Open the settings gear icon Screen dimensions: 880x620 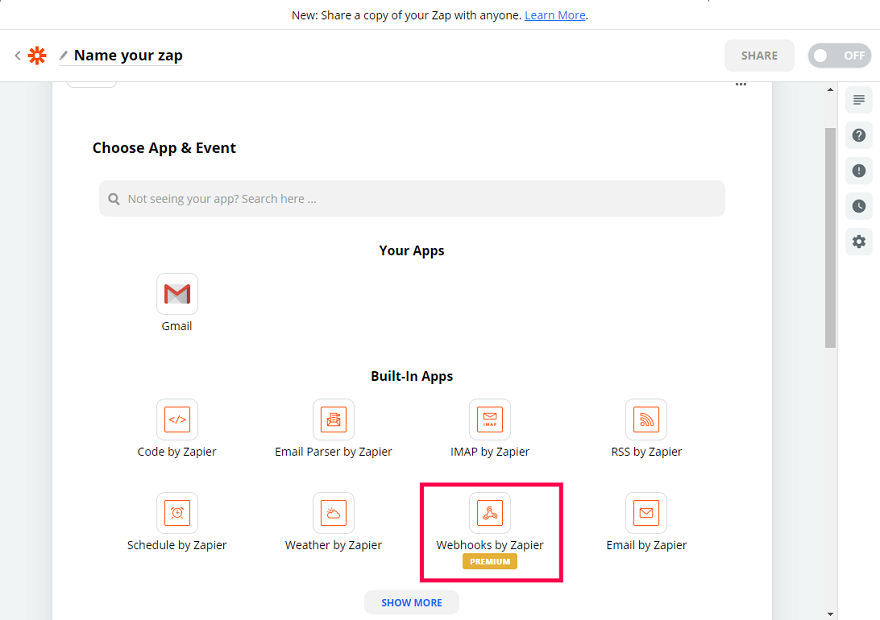[x=859, y=242]
